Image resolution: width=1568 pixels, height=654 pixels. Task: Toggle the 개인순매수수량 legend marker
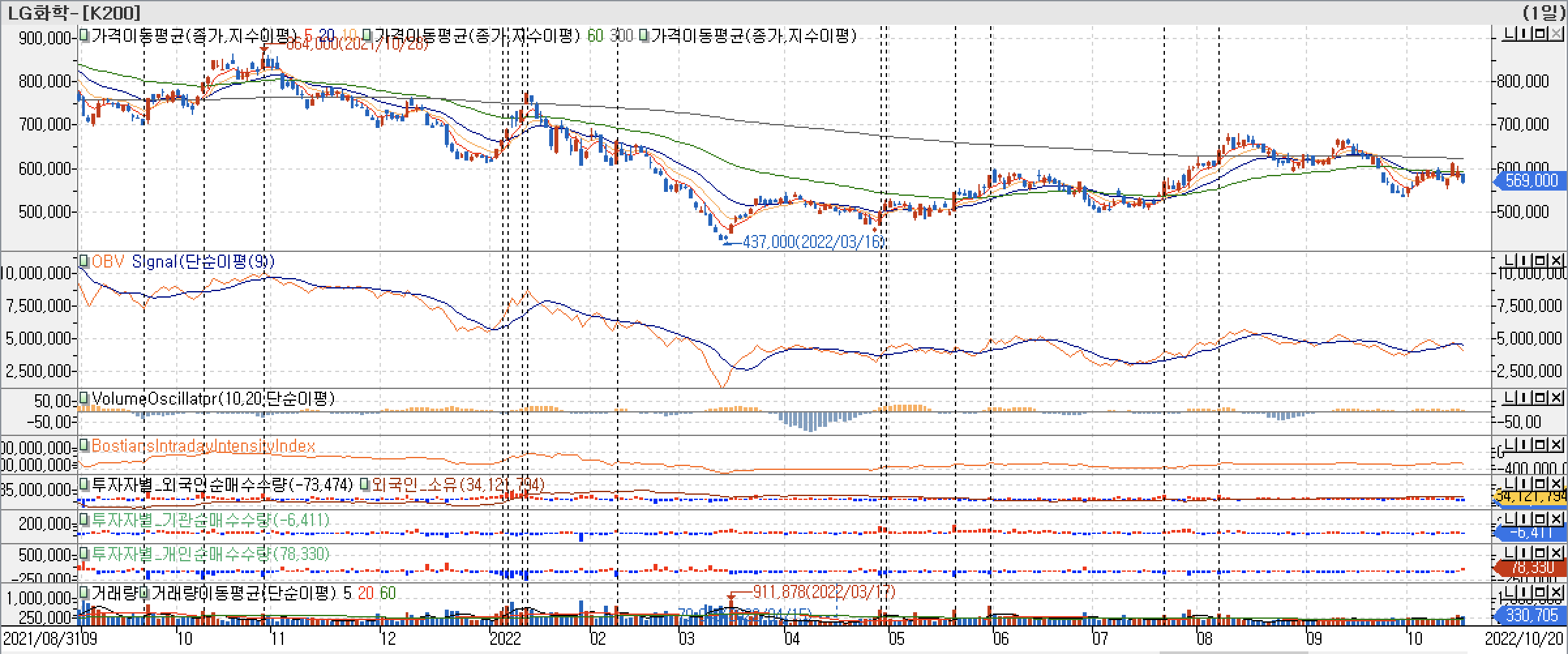(84, 554)
